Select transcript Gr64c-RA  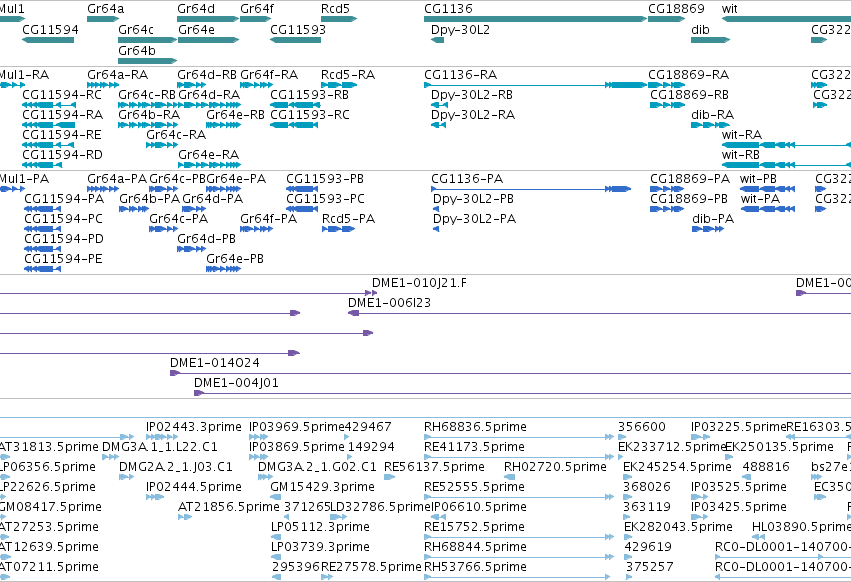(x=162, y=145)
